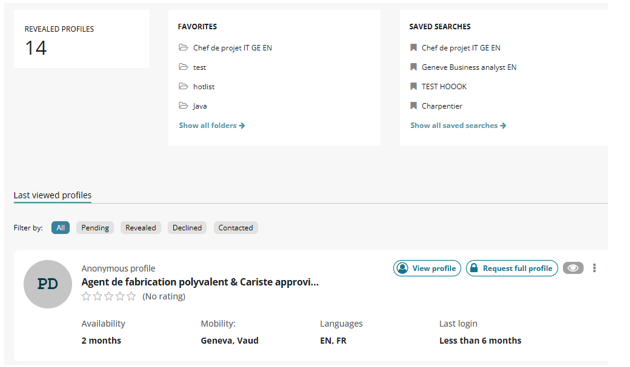This screenshot has height=367, width=630.
Task: Open saved search TEST HOOOK
Action: (x=444, y=86)
